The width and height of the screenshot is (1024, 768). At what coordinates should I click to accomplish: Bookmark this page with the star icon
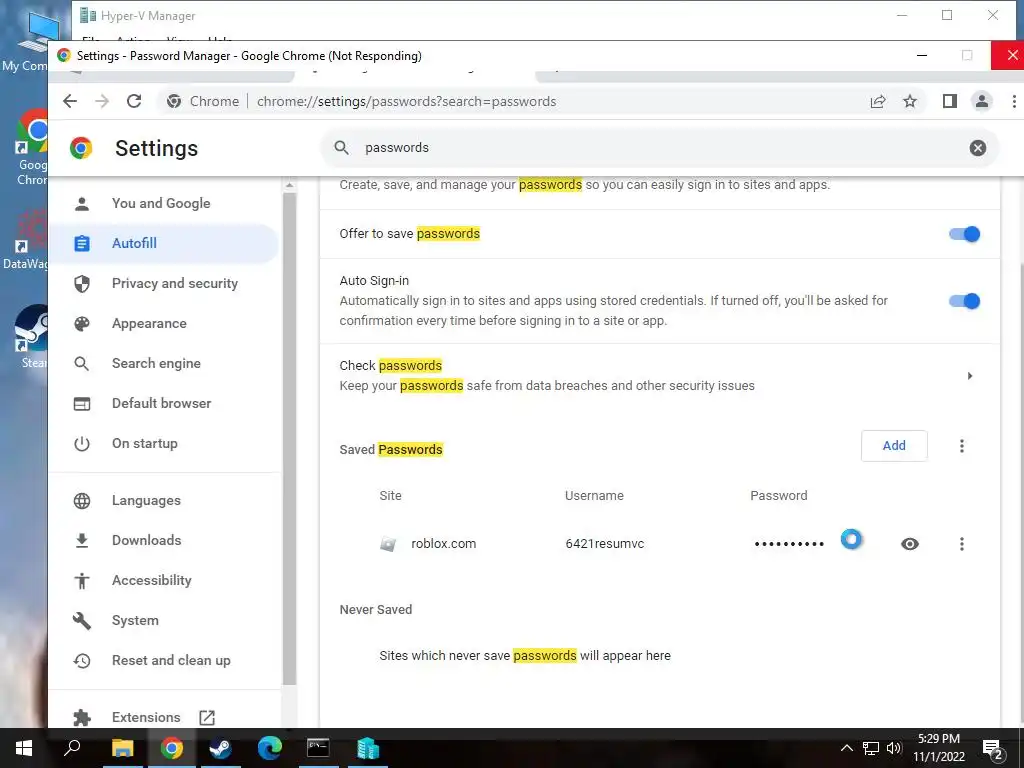coord(910,101)
